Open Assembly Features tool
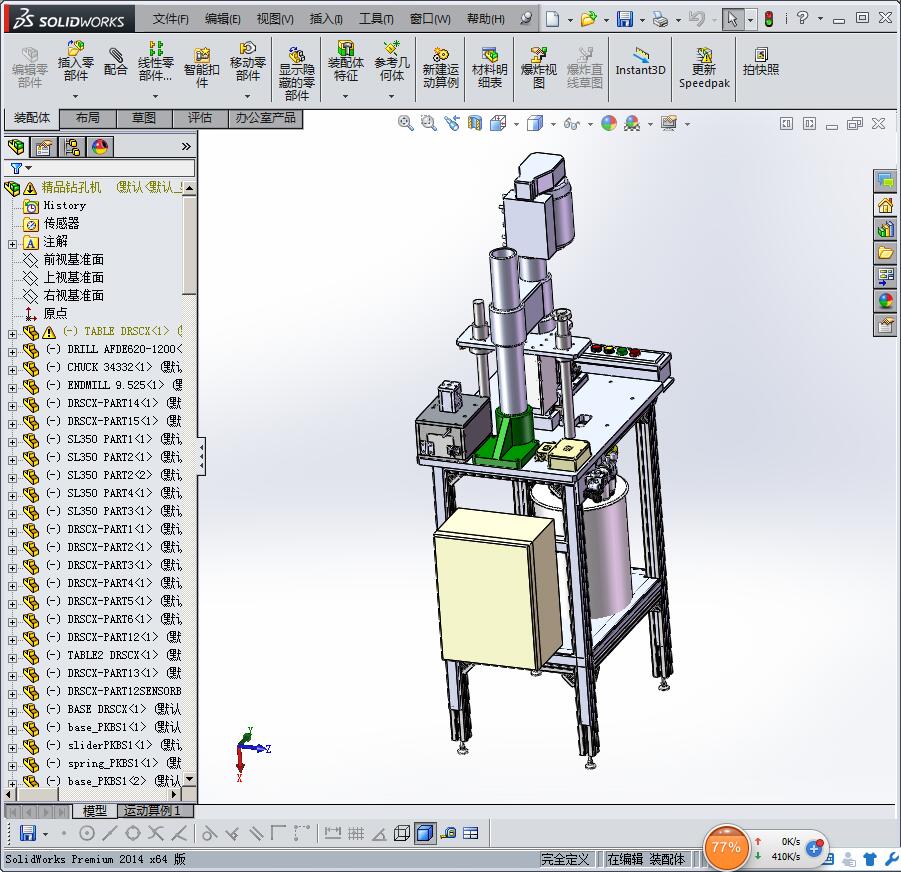Image resolution: width=901 pixels, height=872 pixels. [345, 61]
